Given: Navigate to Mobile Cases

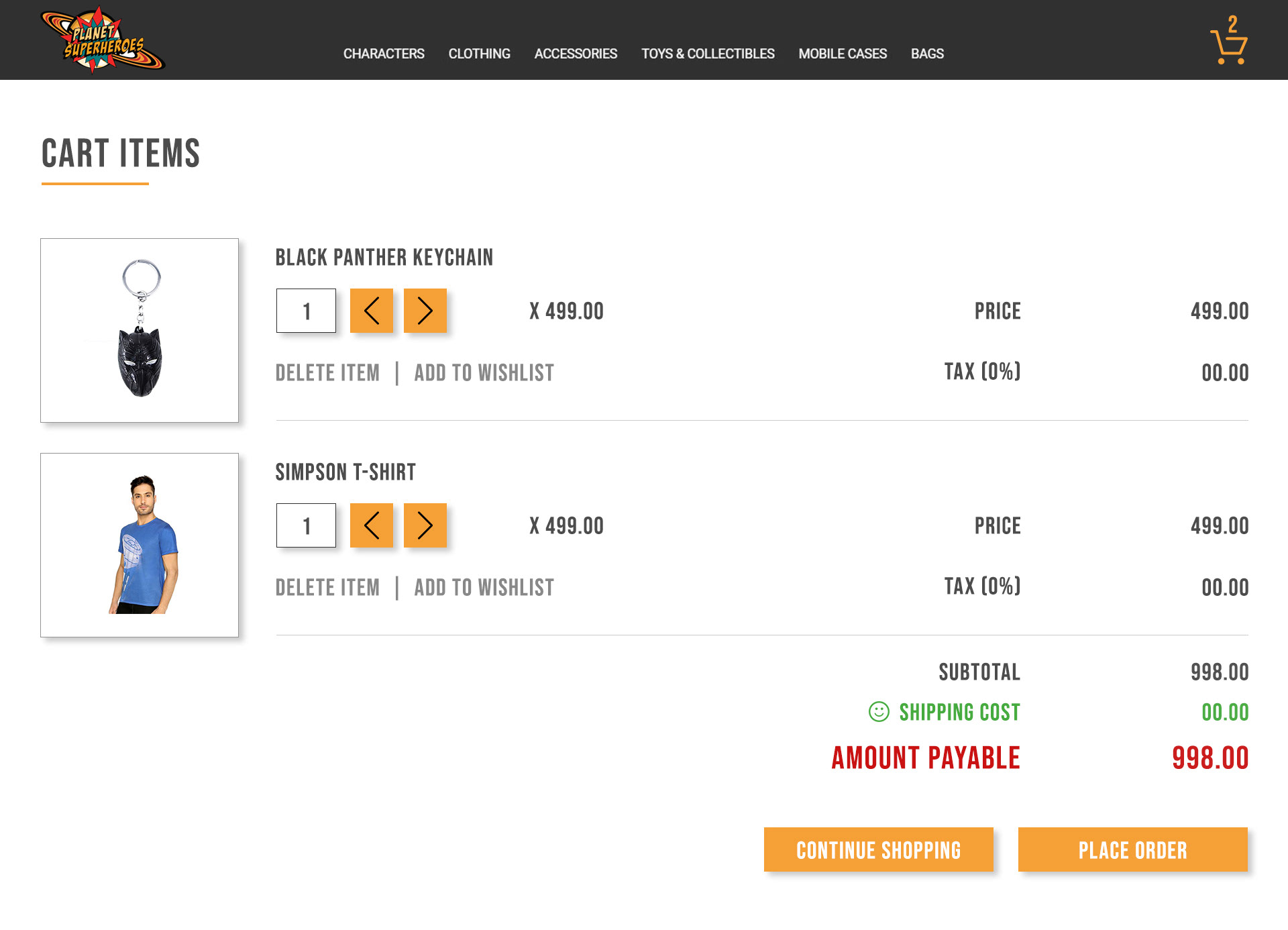Looking at the screenshot, I should pyautogui.click(x=843, y=54).
